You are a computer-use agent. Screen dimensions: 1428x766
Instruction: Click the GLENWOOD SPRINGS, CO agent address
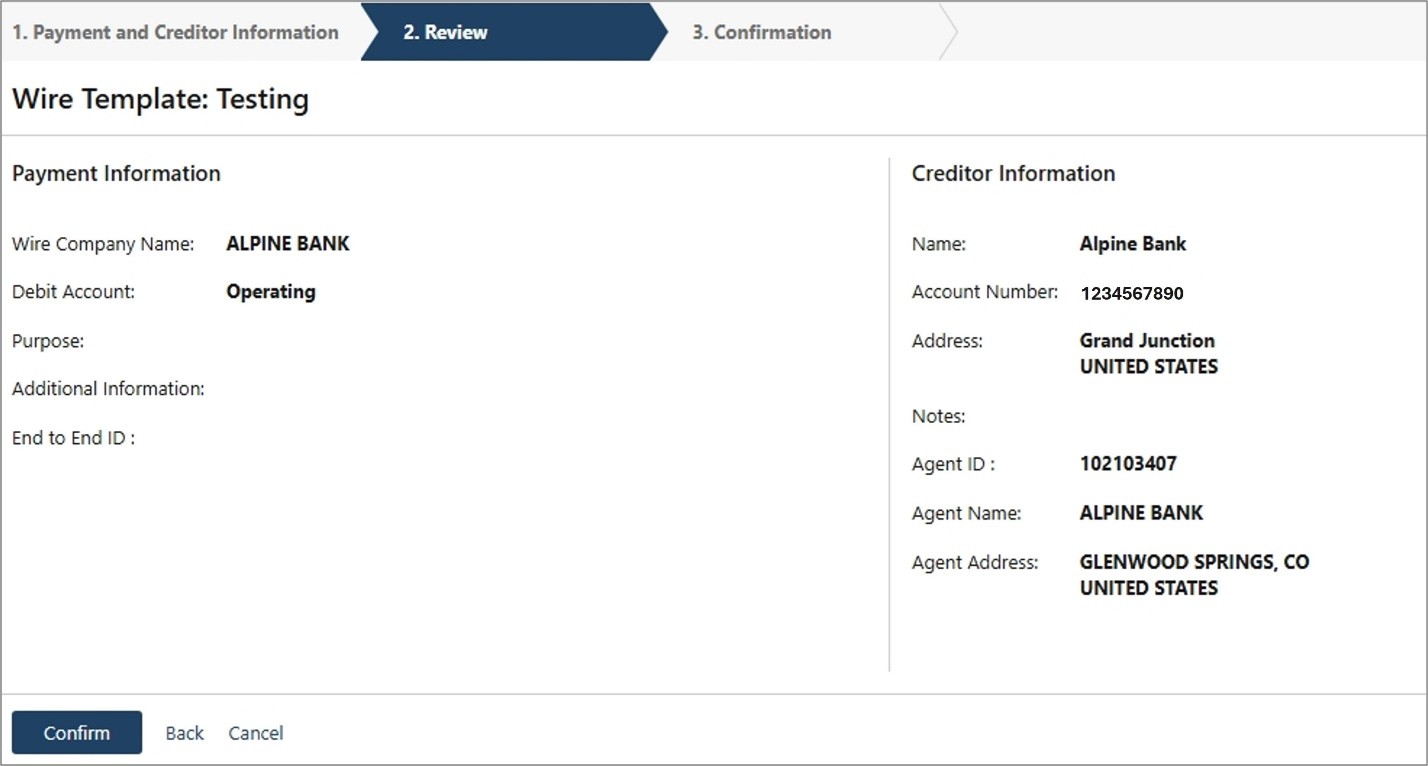tap(1194, 562)
